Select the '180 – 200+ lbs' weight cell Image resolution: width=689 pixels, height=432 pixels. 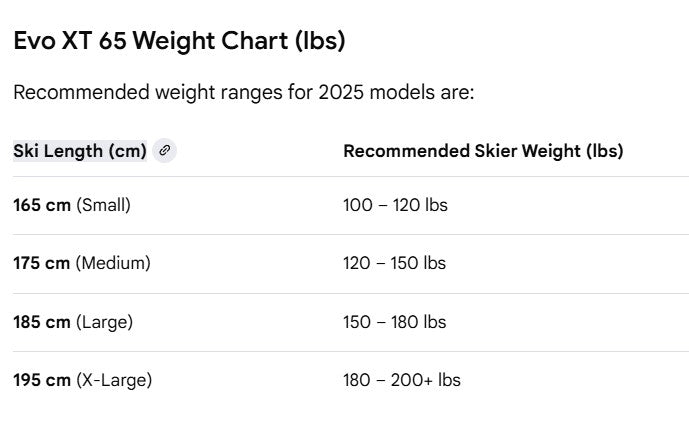(402, 380)
